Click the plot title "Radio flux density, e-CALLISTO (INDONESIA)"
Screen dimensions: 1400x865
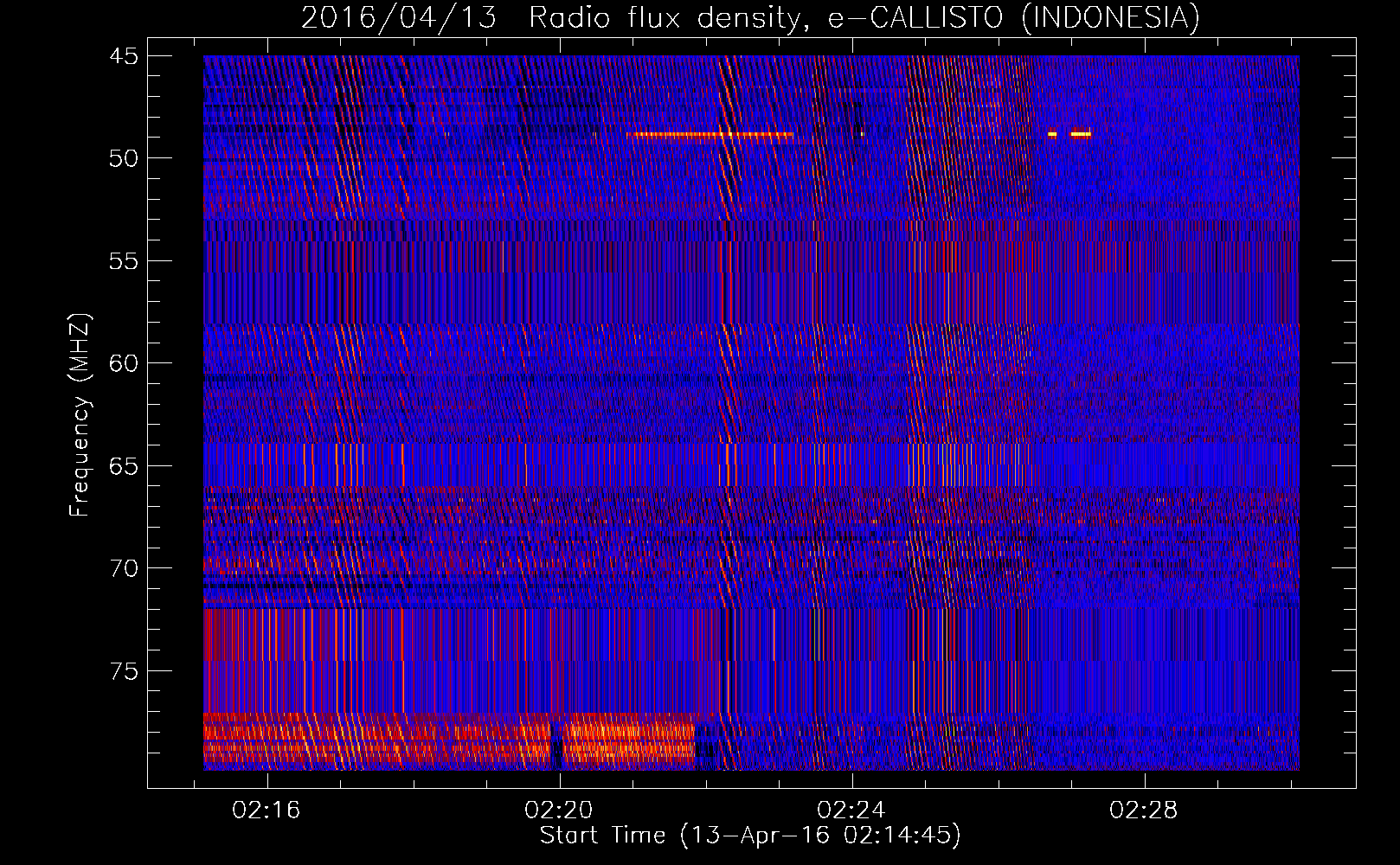[864, 17]
